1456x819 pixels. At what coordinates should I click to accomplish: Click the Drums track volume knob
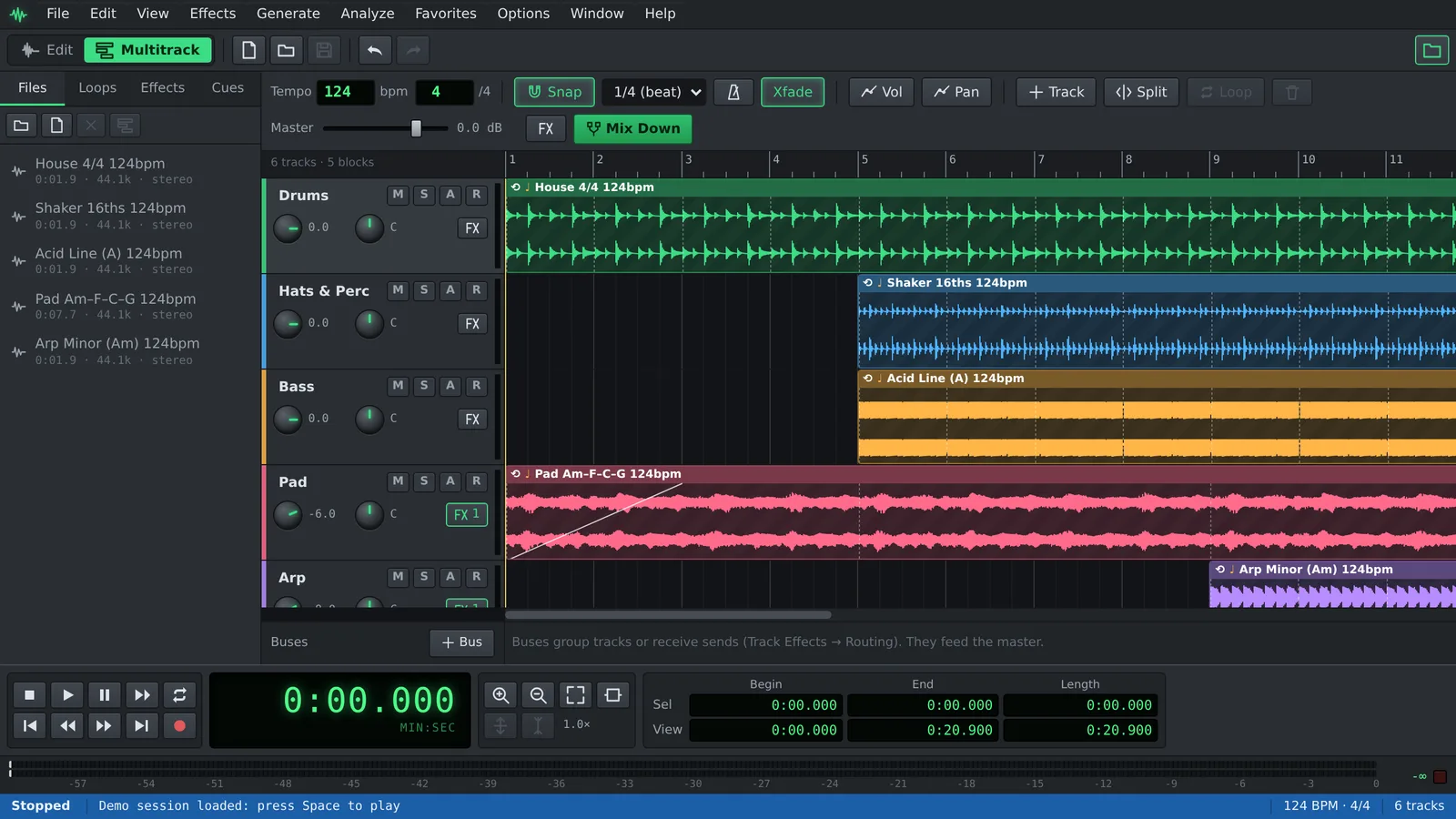pos(288,228)
